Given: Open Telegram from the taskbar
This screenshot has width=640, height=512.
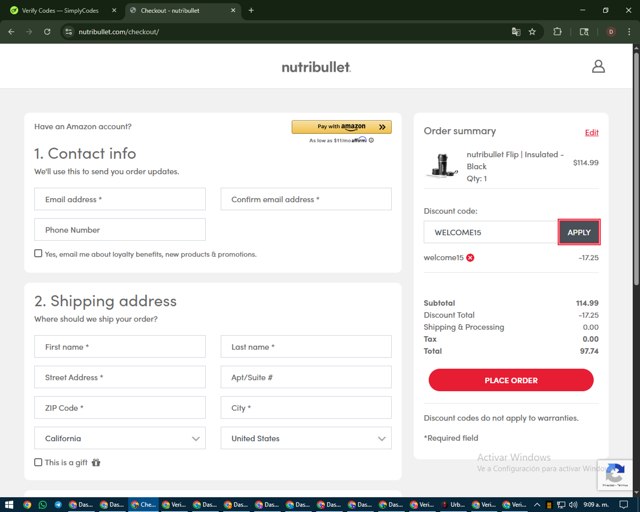Looking at the screenshot, I should [58, 505].
